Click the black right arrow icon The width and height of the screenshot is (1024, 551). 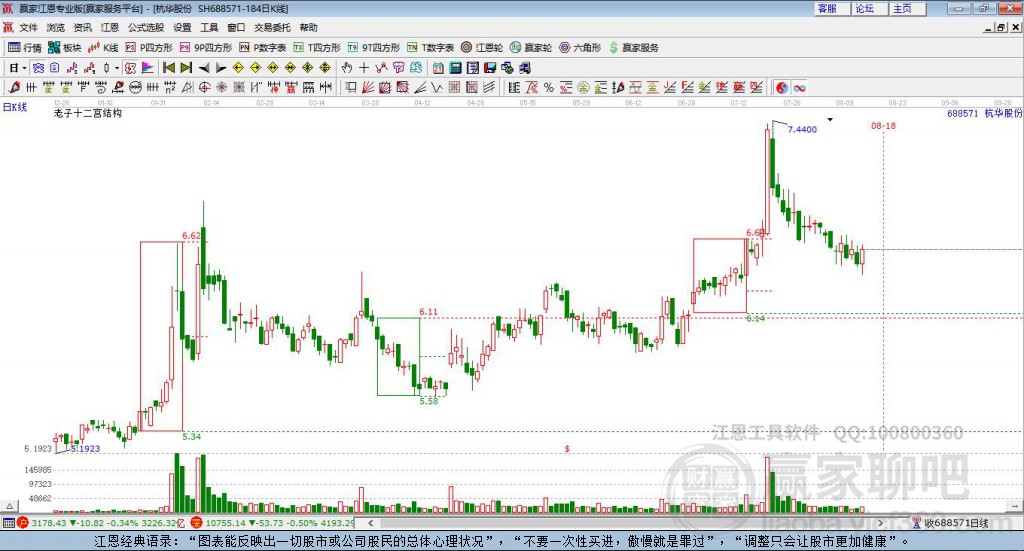(x=221, y=68)
